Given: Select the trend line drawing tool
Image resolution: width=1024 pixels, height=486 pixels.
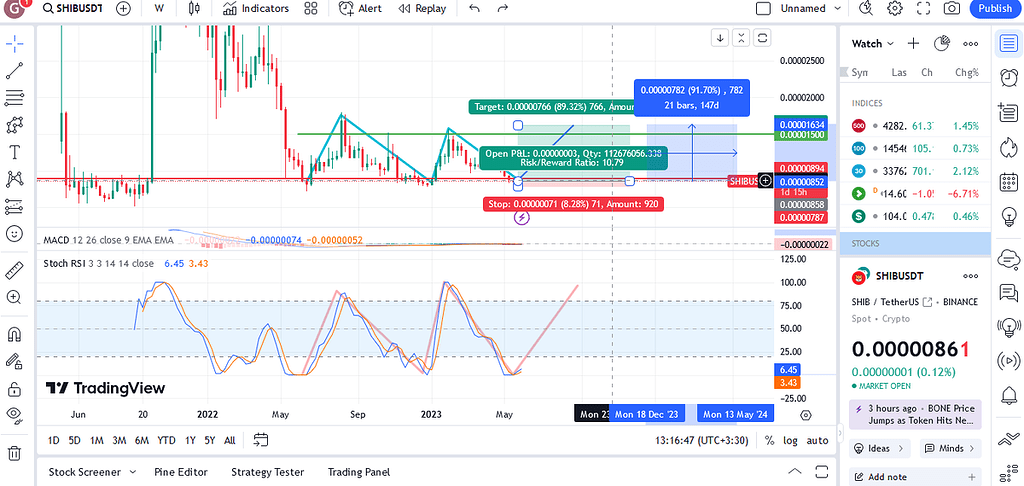Looking at the screenshot, I should (x=14, y=71).
